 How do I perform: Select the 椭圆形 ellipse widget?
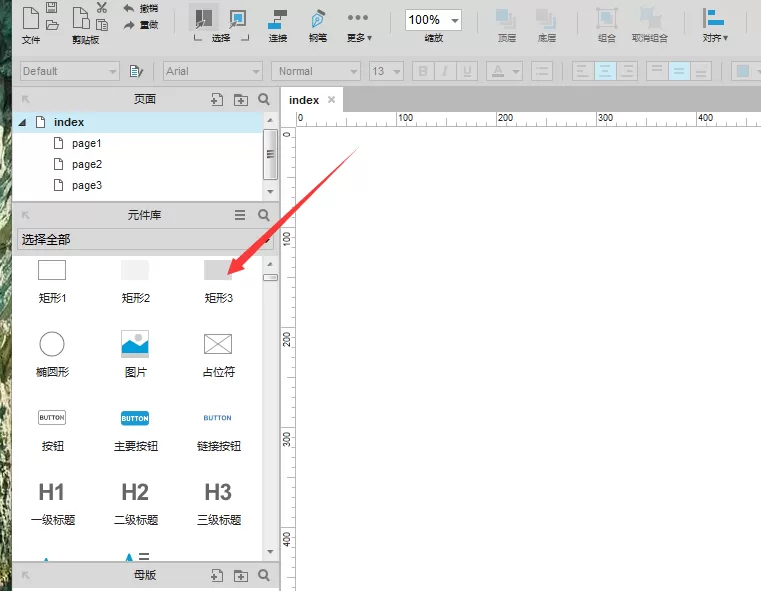tap(52, 355)
